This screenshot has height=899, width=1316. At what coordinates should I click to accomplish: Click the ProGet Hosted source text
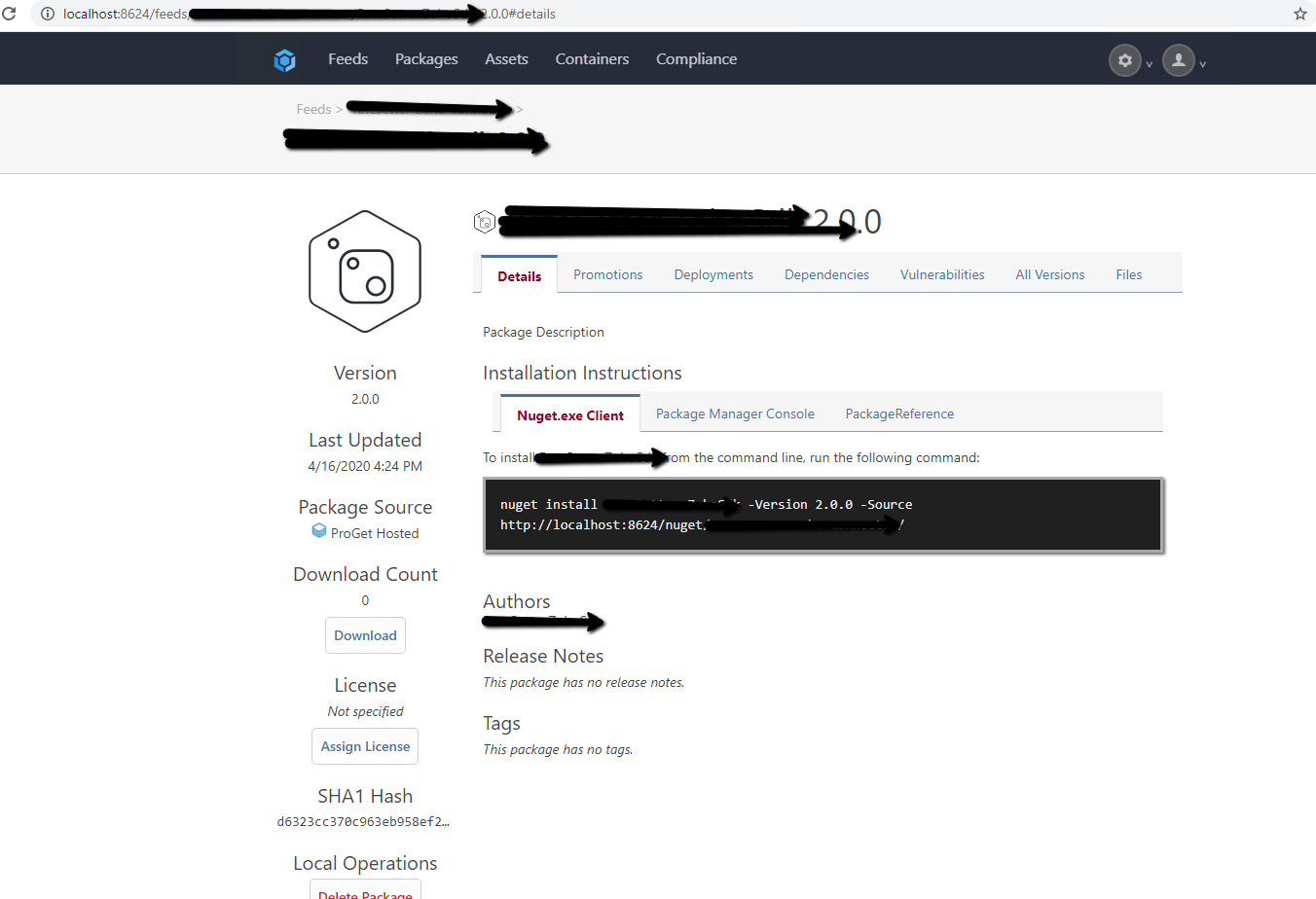coord(375,533)
